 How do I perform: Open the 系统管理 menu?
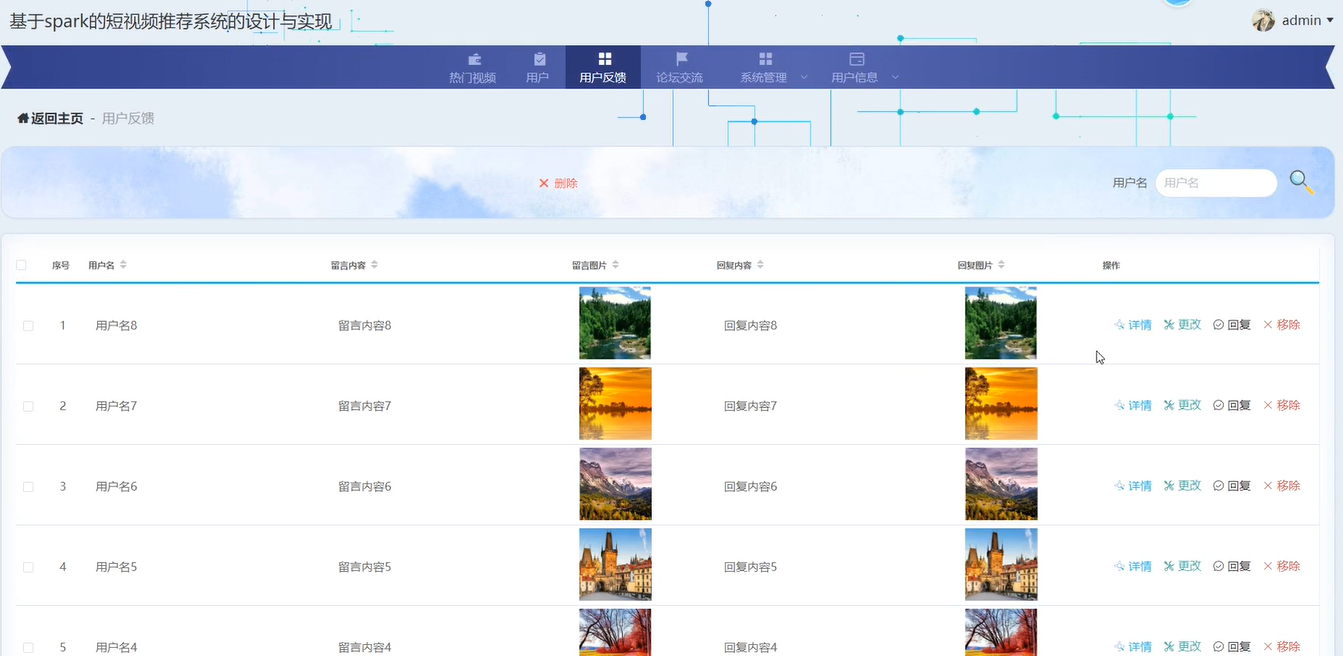pos(764,67)
